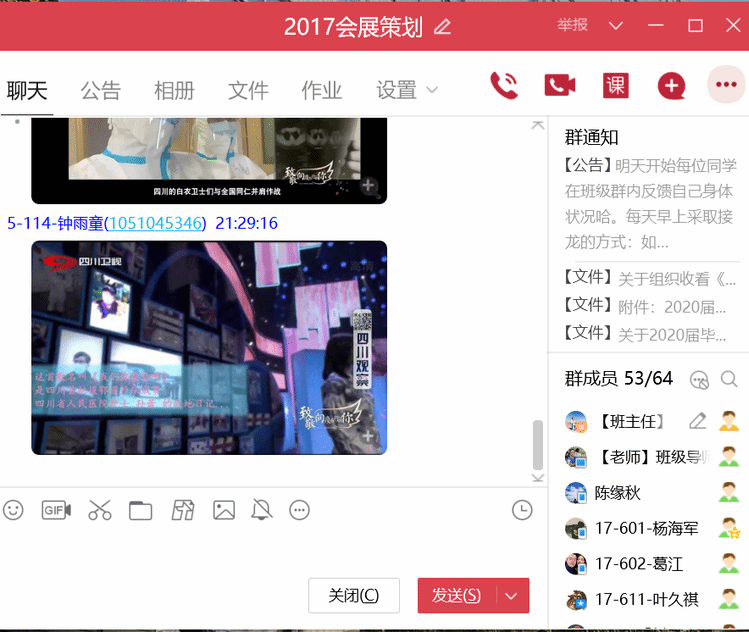The width and height of the screenshot is (749, 632).
Task: Edit group name with pencil icon
Action: click(x=443, y=27)
